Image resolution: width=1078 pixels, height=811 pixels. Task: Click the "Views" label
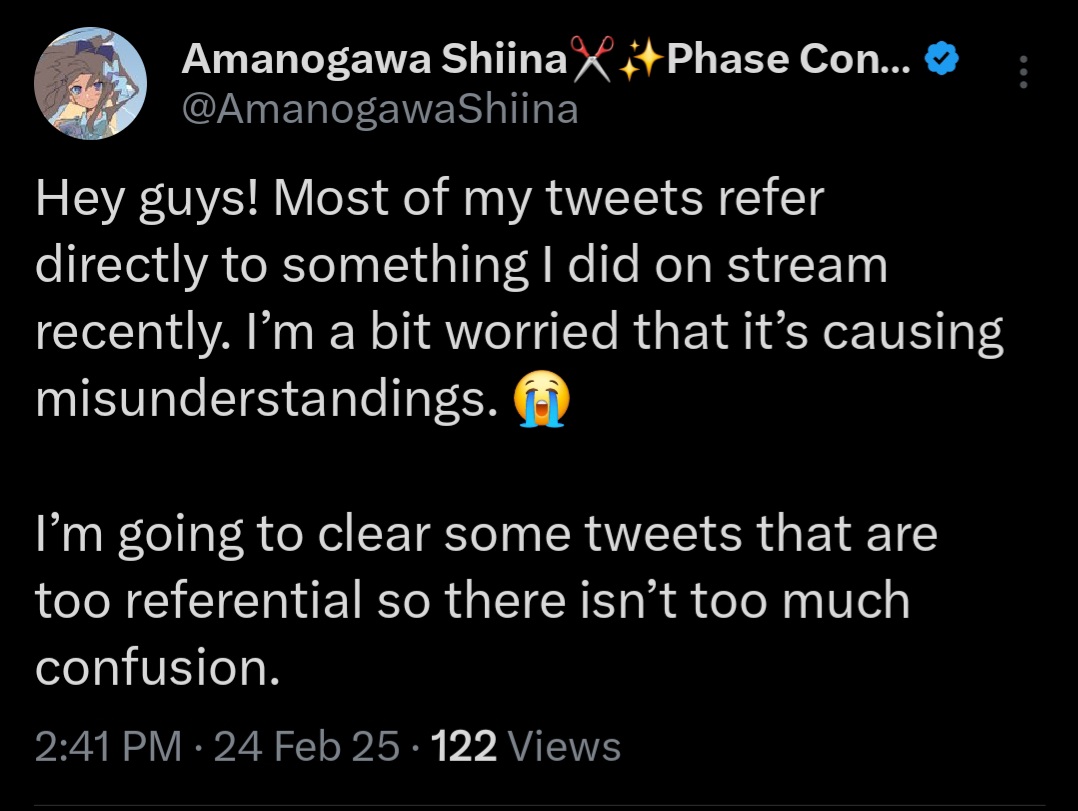[565, 746]
